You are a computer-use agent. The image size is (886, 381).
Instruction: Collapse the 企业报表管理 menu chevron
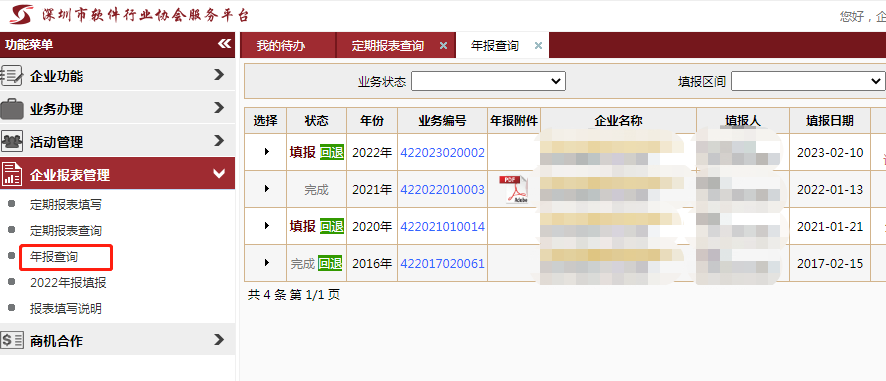point(219,174)
